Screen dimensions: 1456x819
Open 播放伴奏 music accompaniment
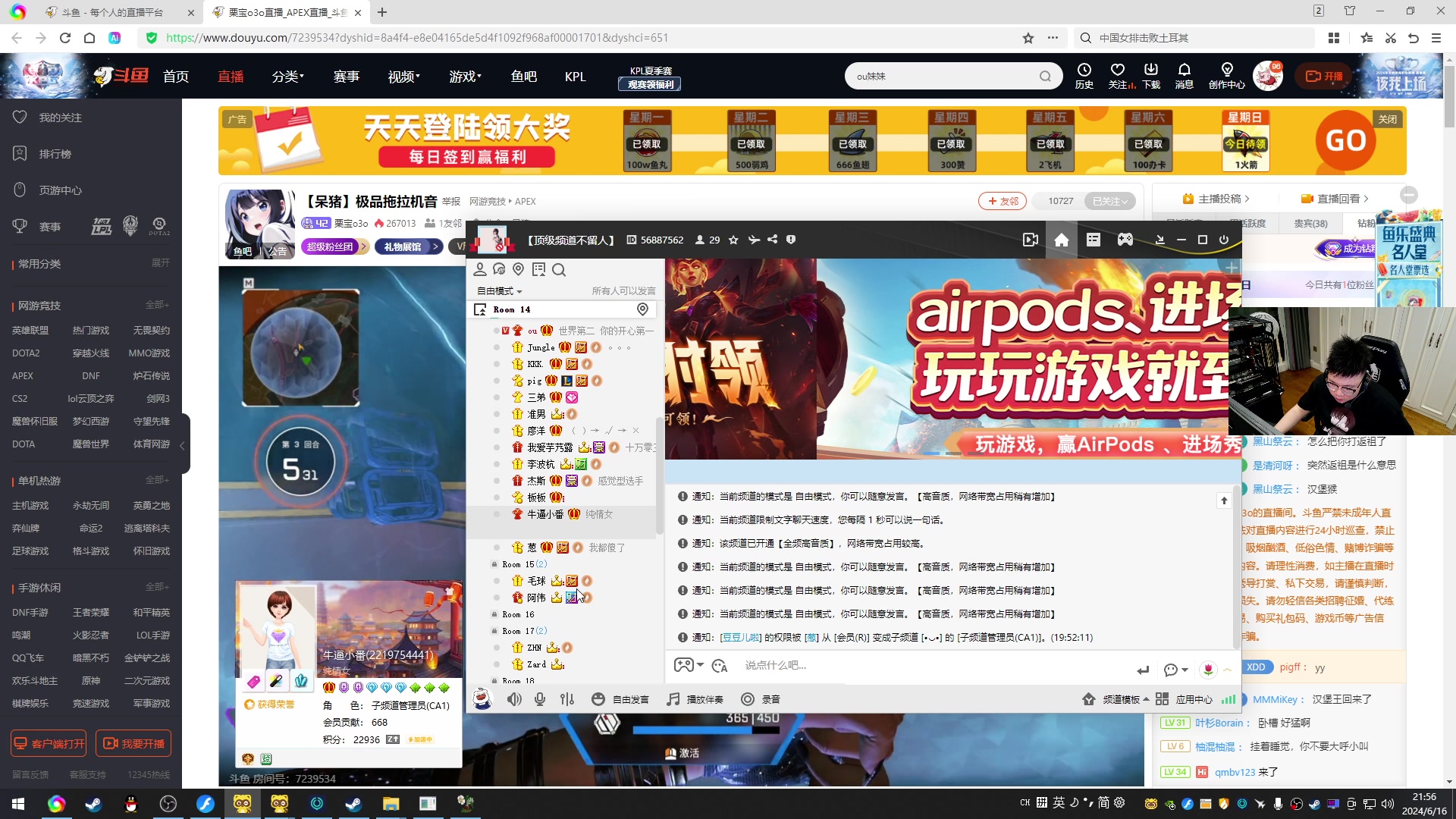pos(695,699)
